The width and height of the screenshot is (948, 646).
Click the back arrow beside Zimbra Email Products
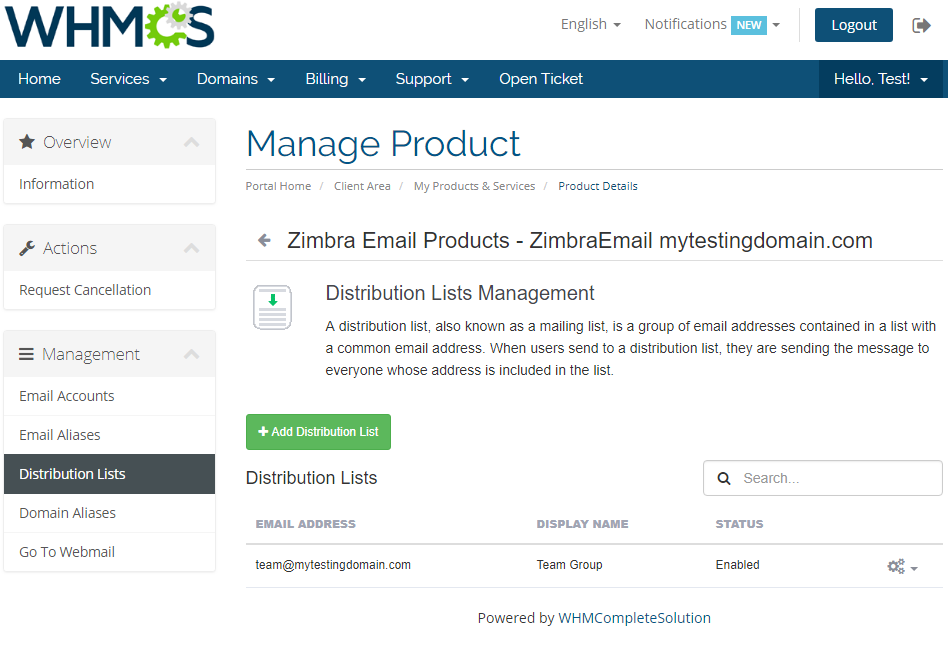coord(264,240)
